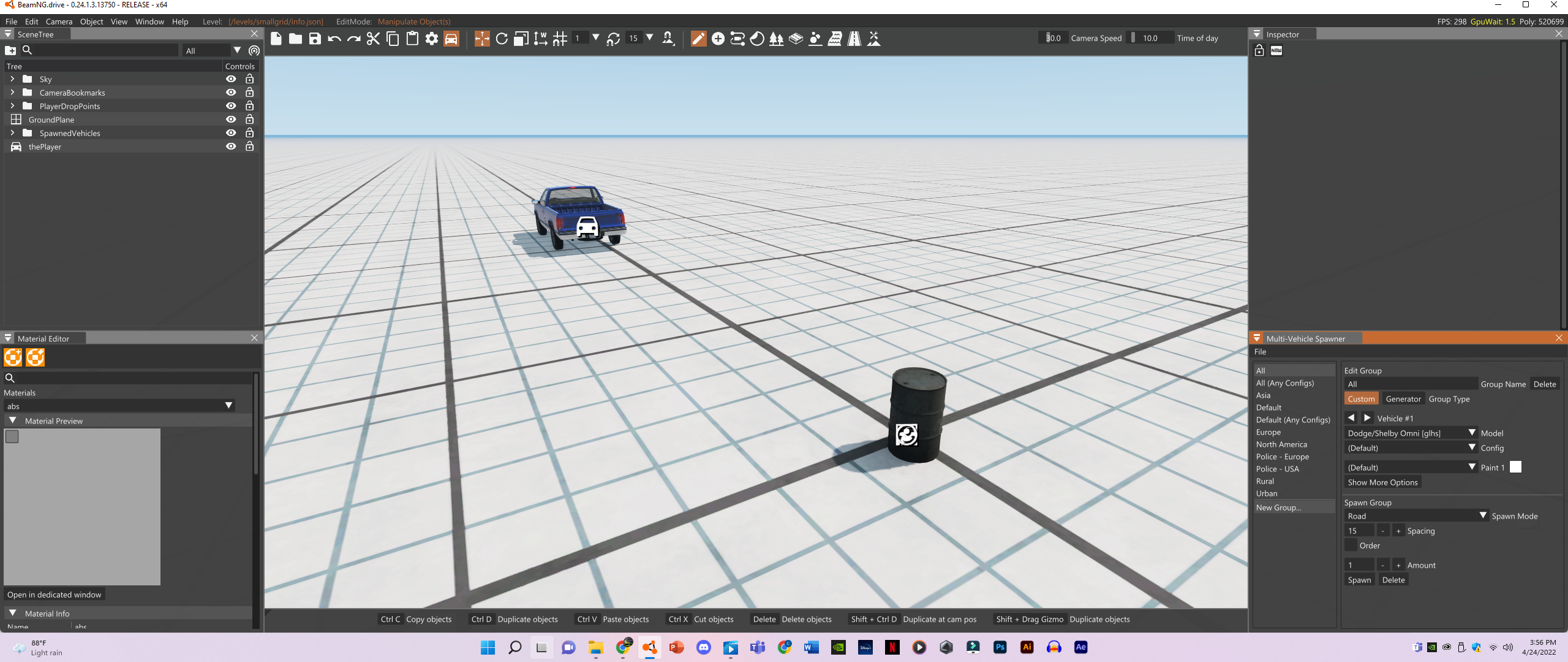Viewport: 1568px width, 662px height.
Task: Lock the Inspector panel padlock icon
Action: (1259, 50)
